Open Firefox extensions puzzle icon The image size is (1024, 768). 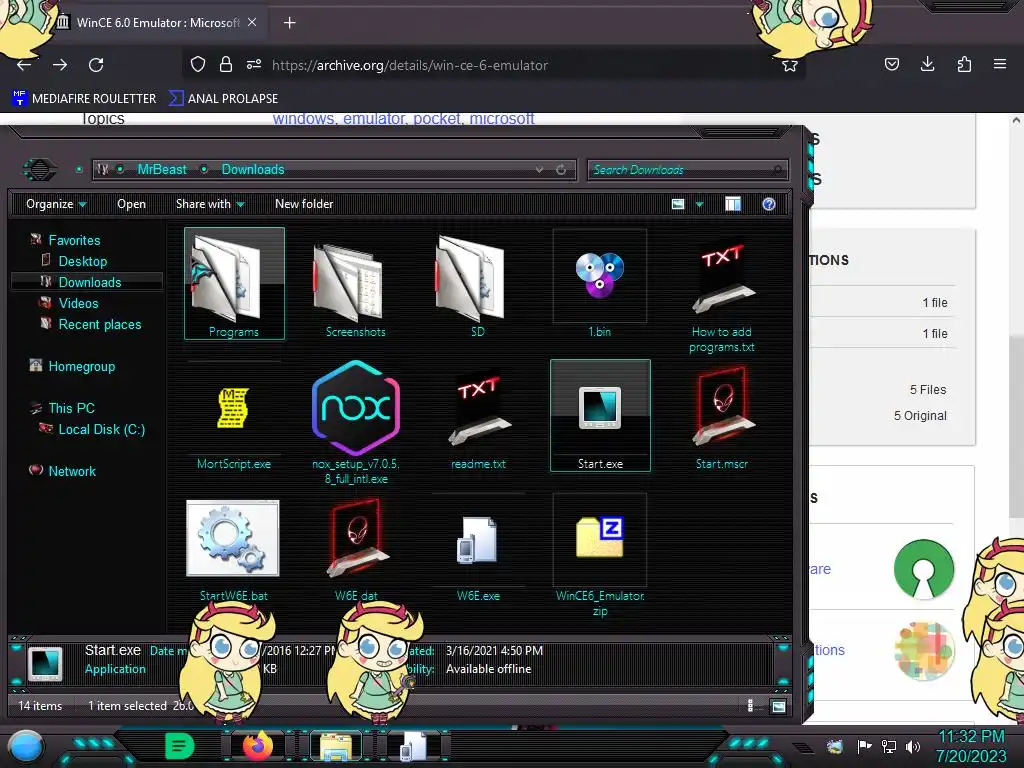pos(964,64)
